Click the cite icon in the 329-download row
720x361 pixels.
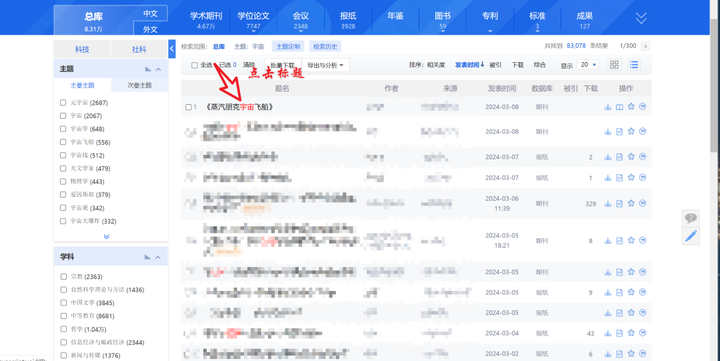point(643,203)
